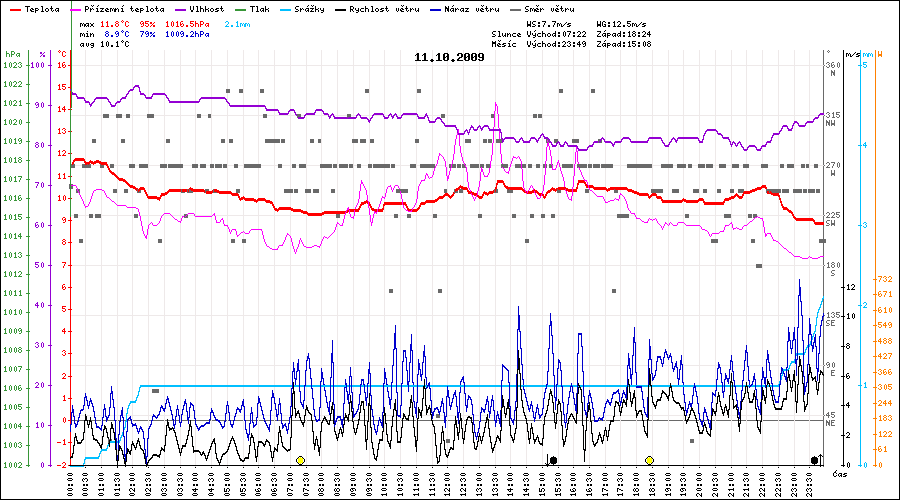Click the max temperature value 11.8°C
This screenshot has height=500, width=900.
(116, 22)
